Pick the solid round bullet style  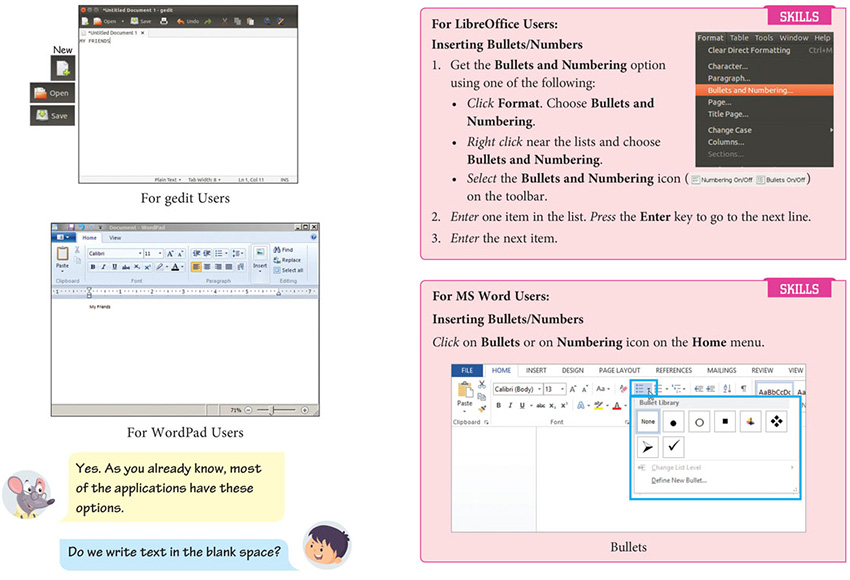(x=673, y=422)
